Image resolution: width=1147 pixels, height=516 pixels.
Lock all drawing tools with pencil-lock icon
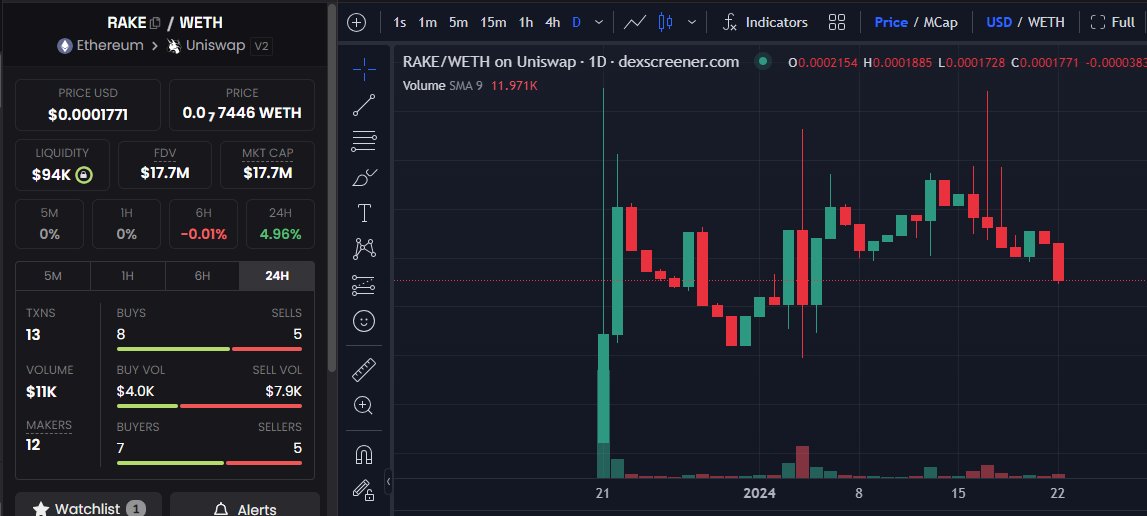pos(364,490)
